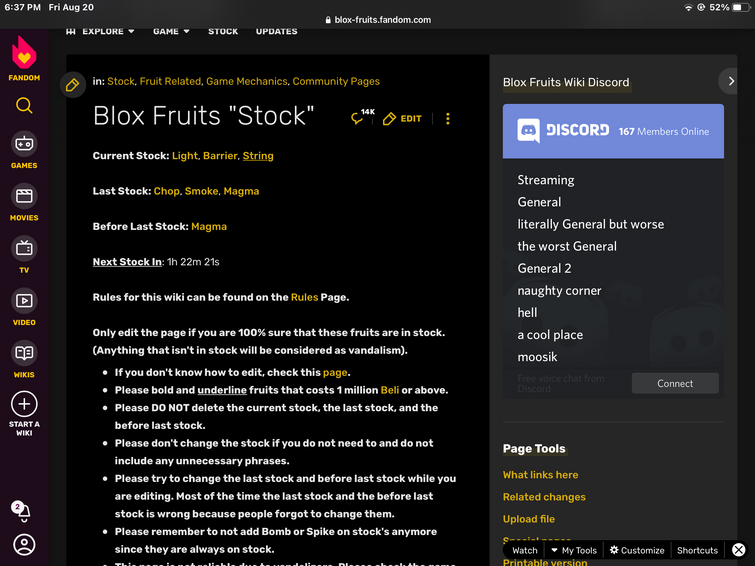Open the user profile avatar icon
This screenshot has height=566, width=755.
point(24,545)
